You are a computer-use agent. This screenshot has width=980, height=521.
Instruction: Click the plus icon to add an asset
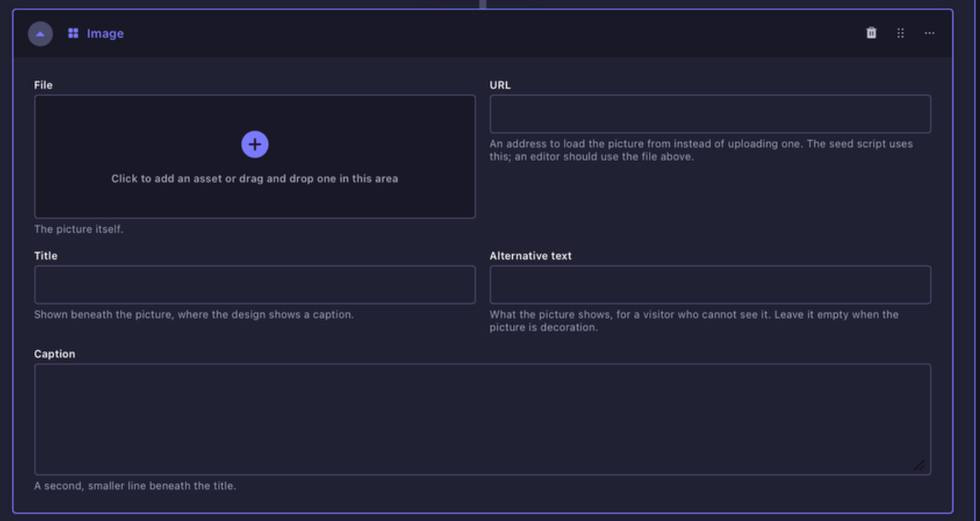[x=255, y=144]
